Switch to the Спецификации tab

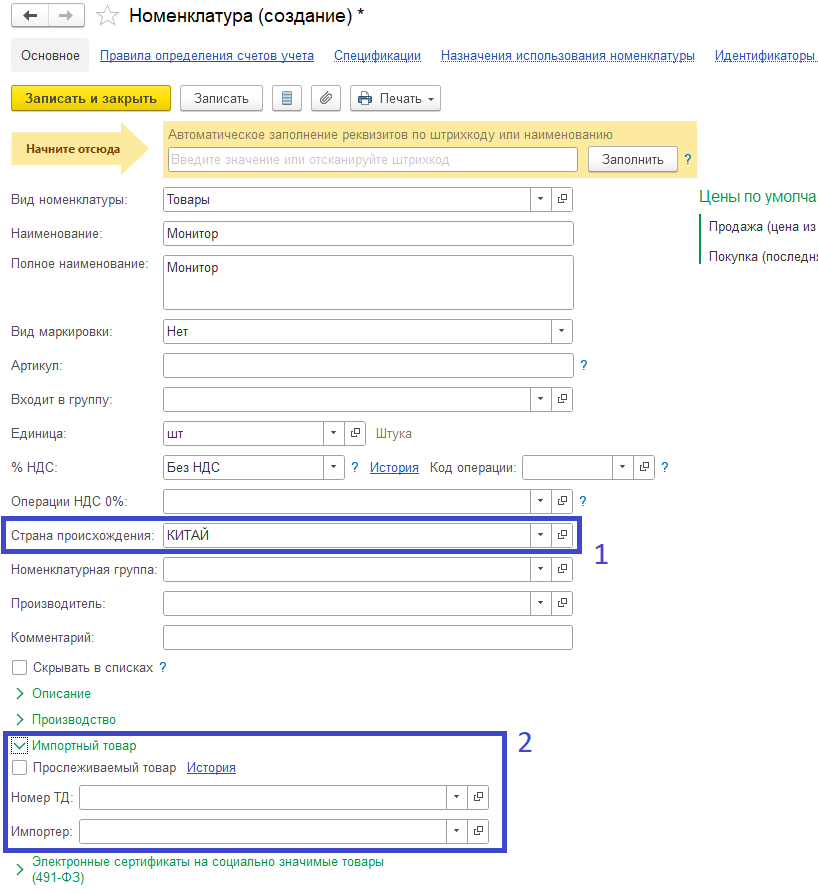[377, 56]
